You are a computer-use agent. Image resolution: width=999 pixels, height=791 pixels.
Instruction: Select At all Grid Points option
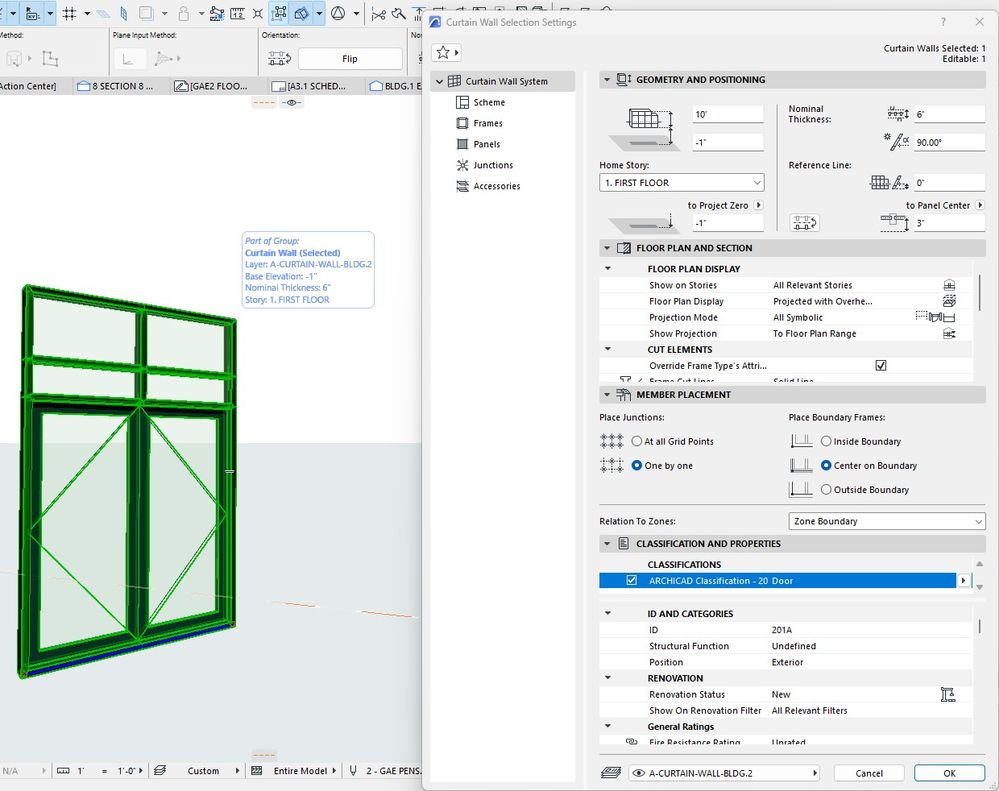click(x=637, y=441)
